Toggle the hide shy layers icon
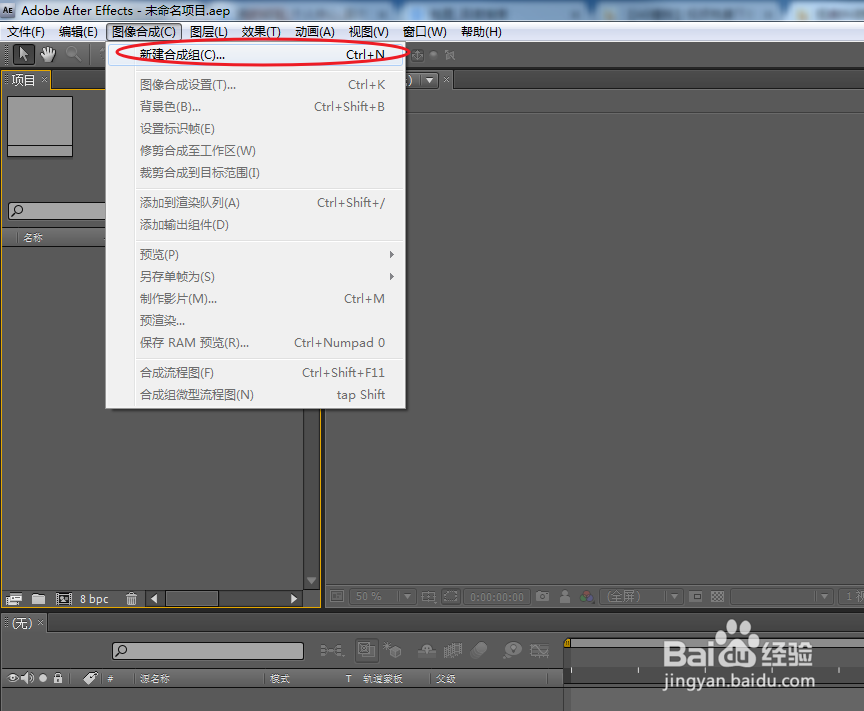The image size is (864, 711). coord(427,651)
